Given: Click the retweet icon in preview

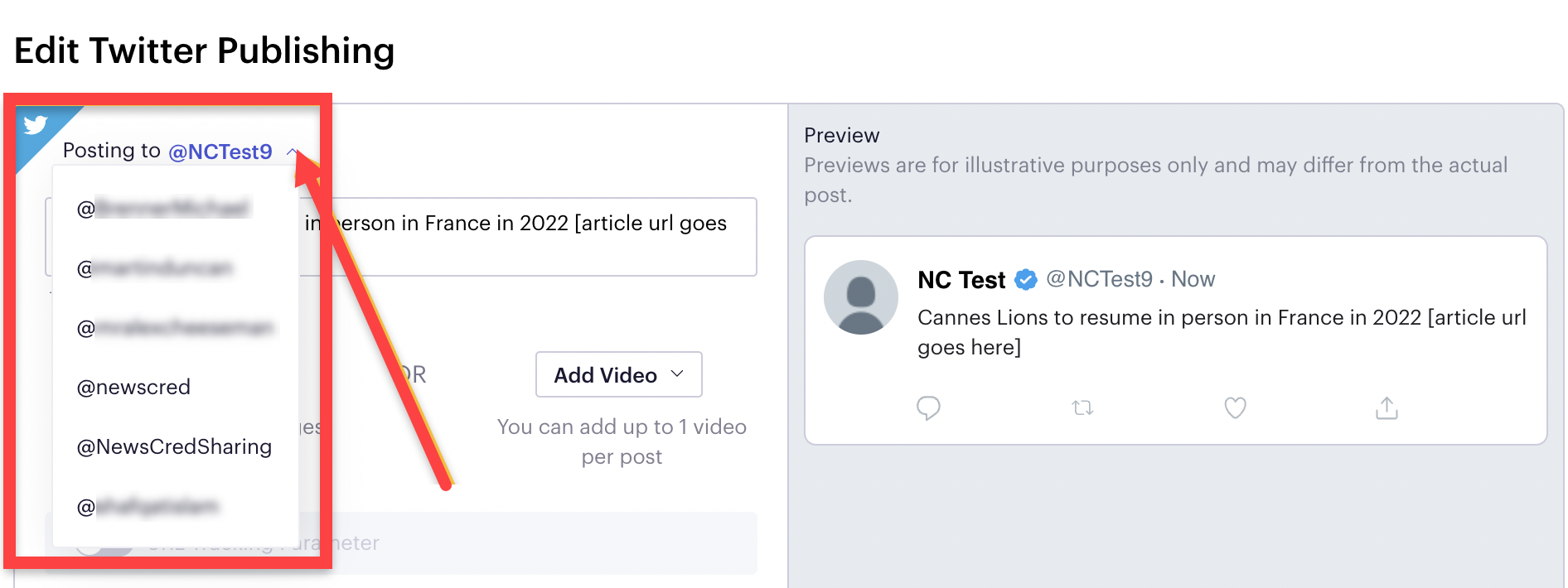Looking at the screenshot, I should click(x=1082, y=407).
